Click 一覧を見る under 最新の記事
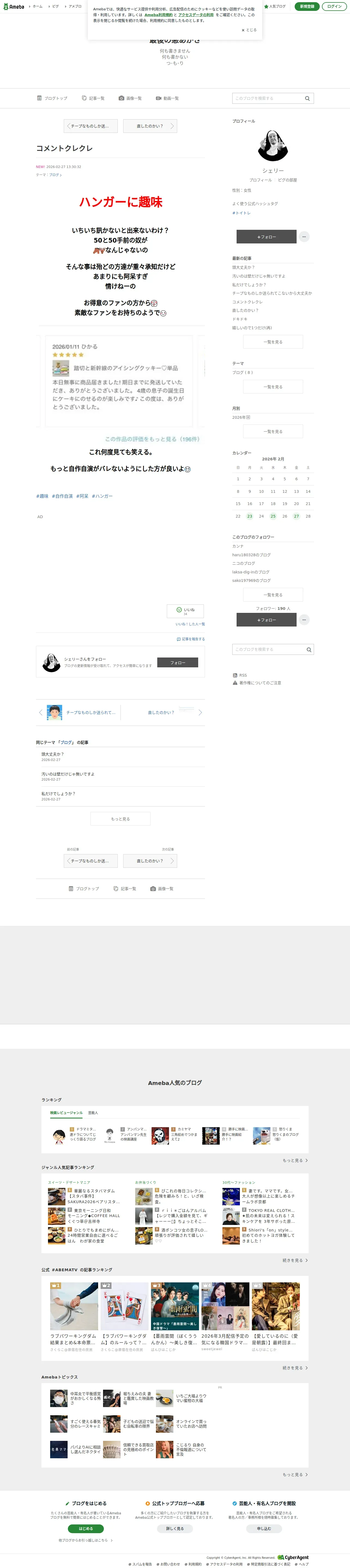Screen dimensions: 350x1568 273,342
